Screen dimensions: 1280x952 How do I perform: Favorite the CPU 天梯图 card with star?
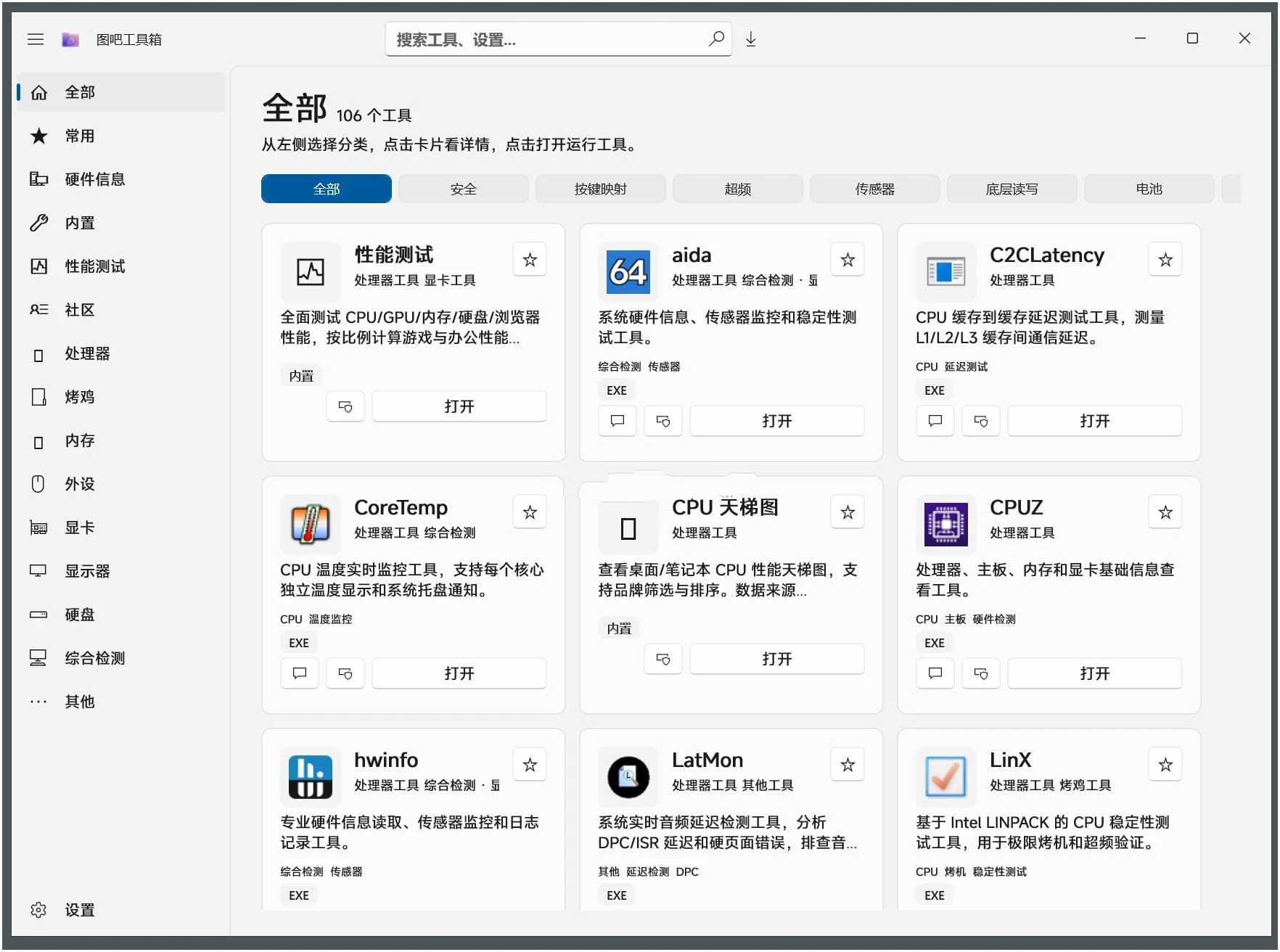(x=848, y=512)
